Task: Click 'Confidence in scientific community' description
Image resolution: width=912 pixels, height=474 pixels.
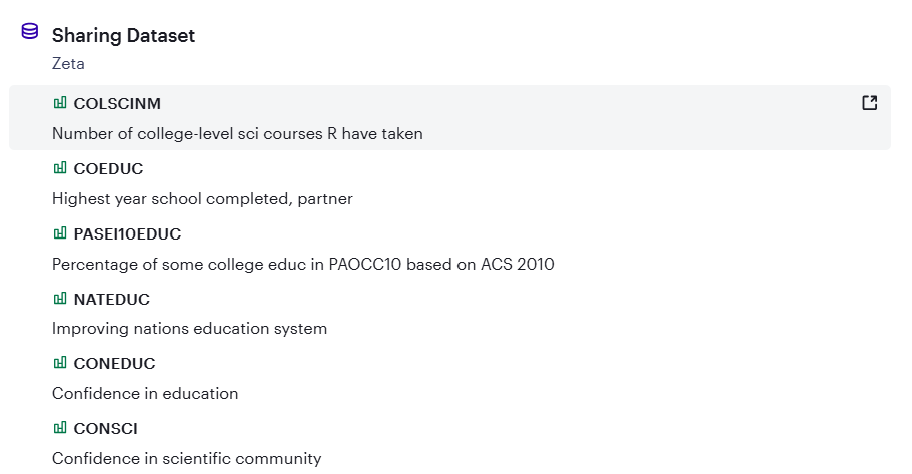Action: [186, 458]
